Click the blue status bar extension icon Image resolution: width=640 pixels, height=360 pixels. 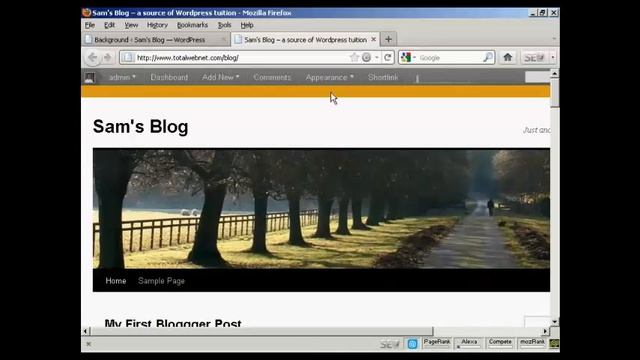(412, 344)
